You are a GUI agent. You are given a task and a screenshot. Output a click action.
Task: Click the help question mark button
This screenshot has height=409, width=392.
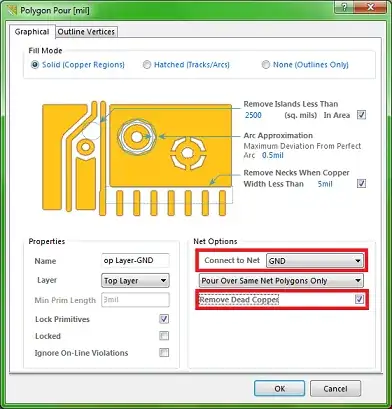point(344,7)
